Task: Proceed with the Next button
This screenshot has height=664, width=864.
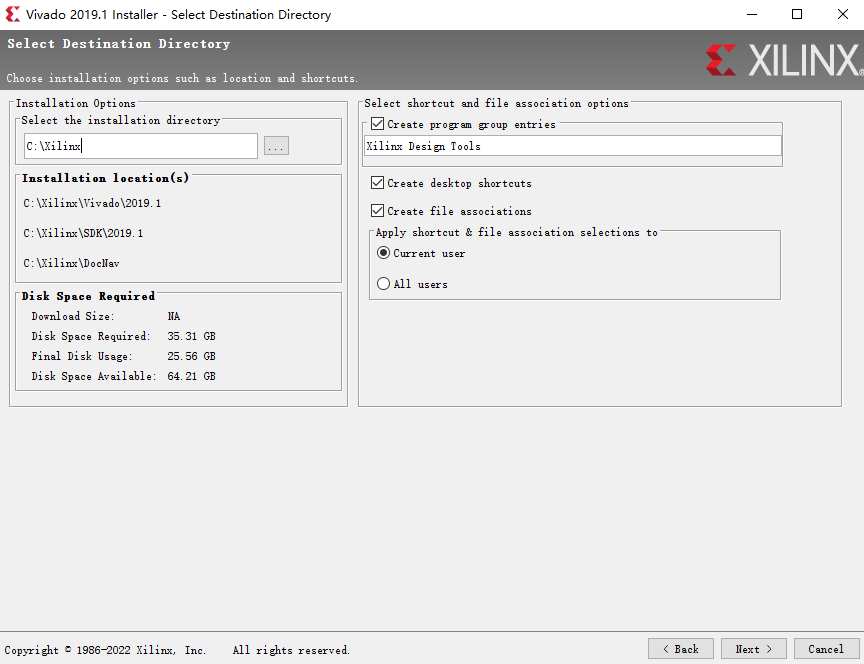Action: coord(754,649)
